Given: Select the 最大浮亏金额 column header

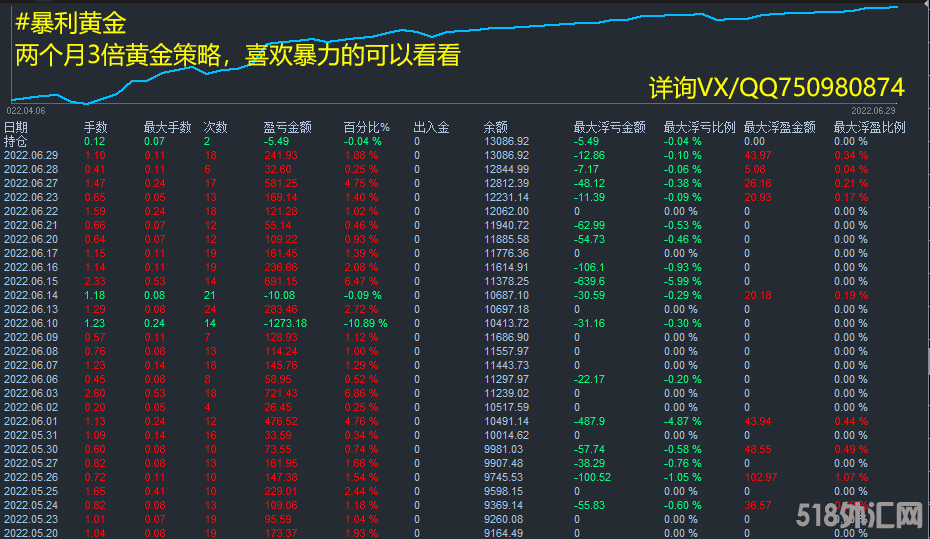Looking at the screenshot, I should (x=608, y=127).
